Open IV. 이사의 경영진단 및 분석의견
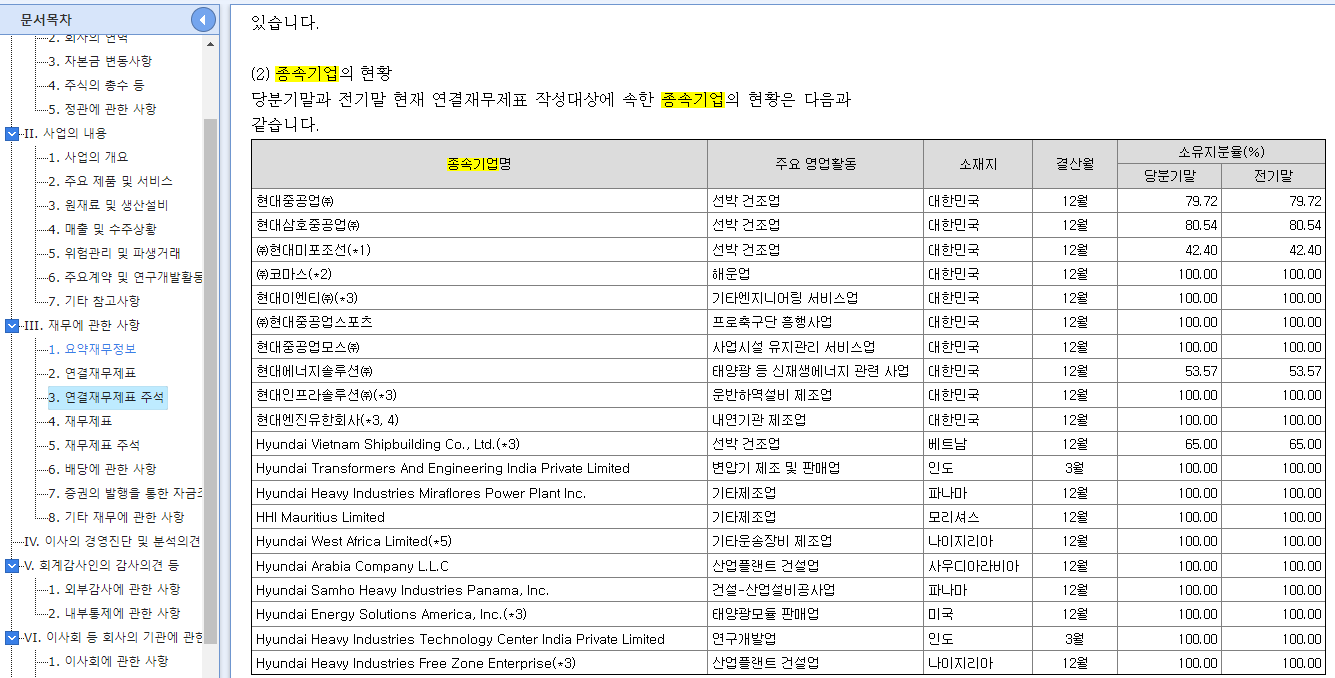 click(112, 541)
